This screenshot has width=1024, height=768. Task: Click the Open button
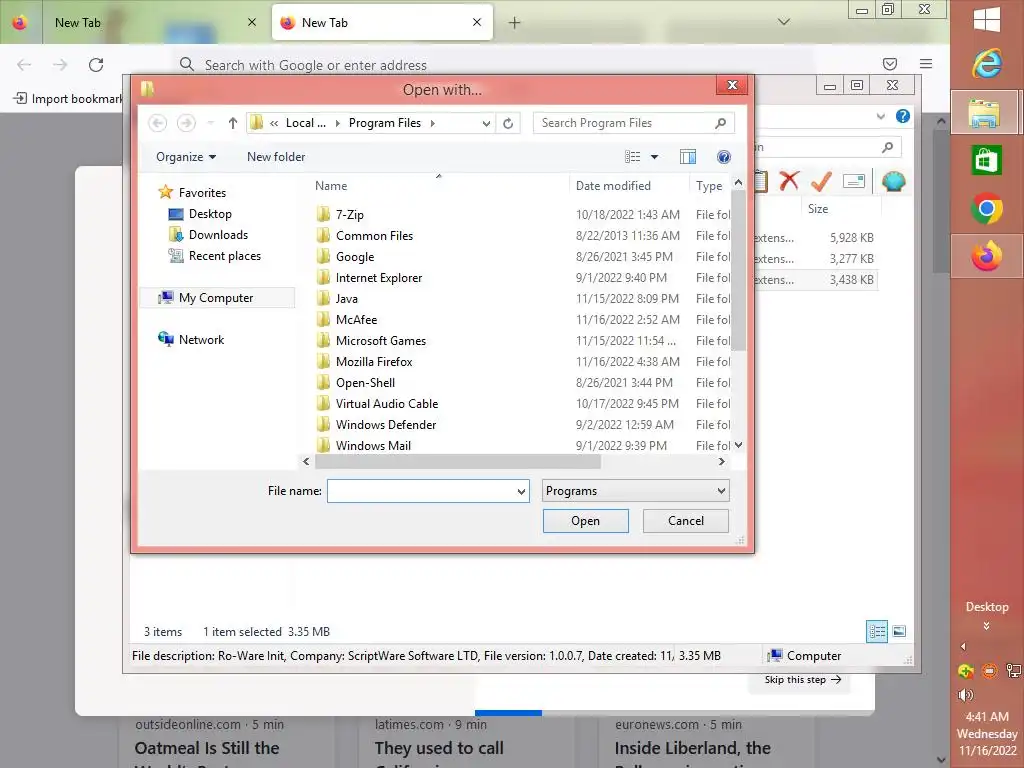pyautogui.click(x=586, y=520)
